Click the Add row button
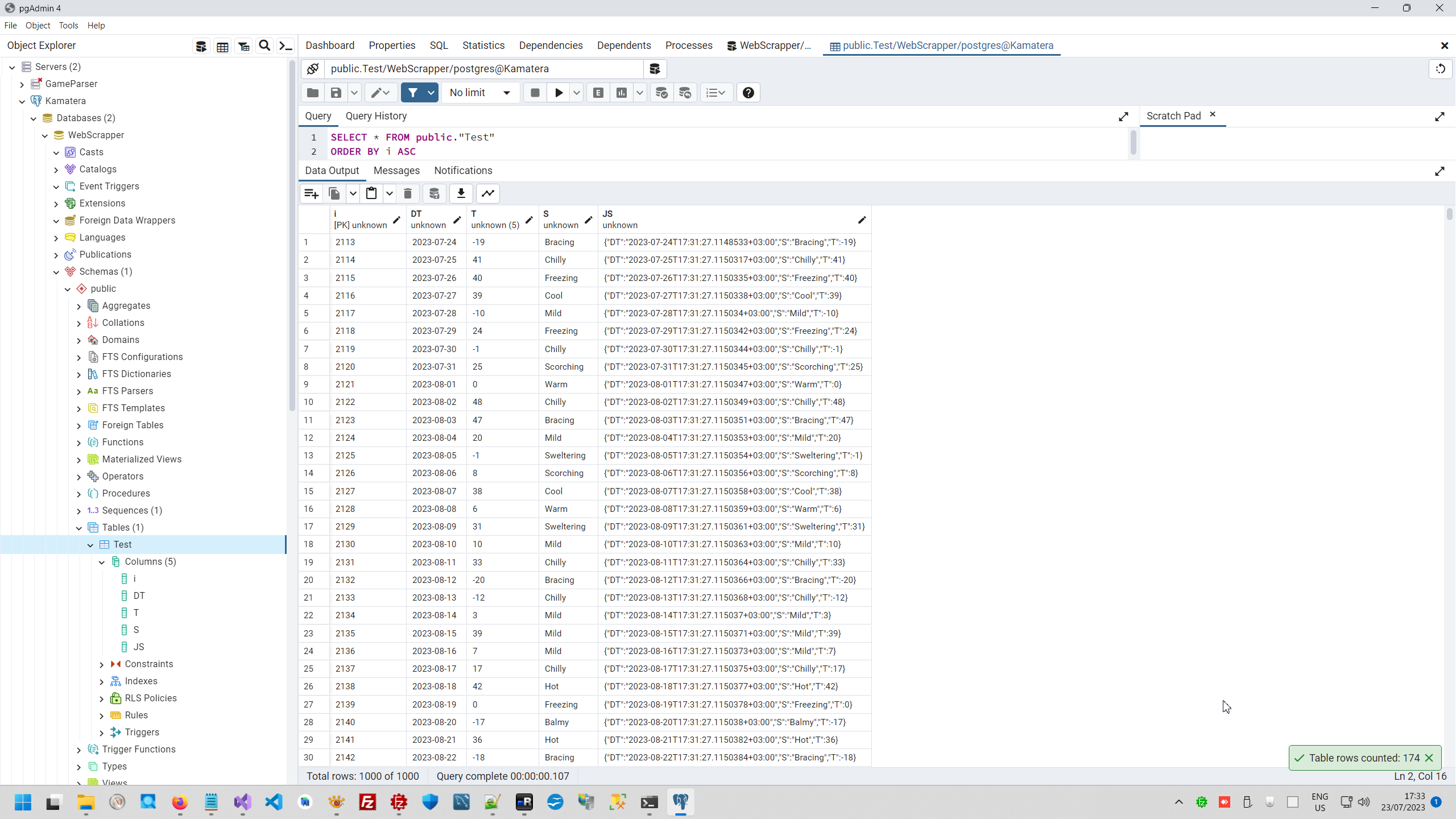Screen dimensions: 1456x819 pyautogui.click(x=311, y=194)
